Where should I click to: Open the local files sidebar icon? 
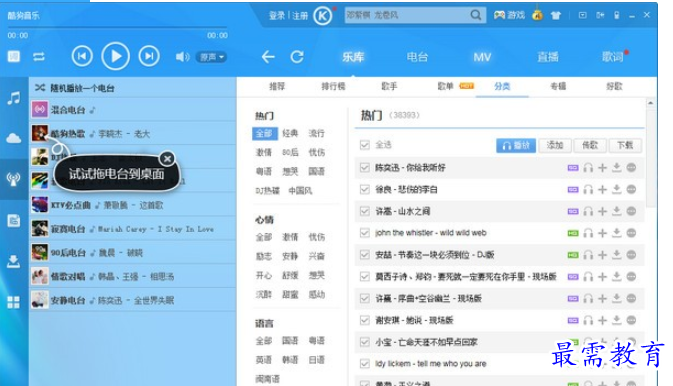click(14, 221)
